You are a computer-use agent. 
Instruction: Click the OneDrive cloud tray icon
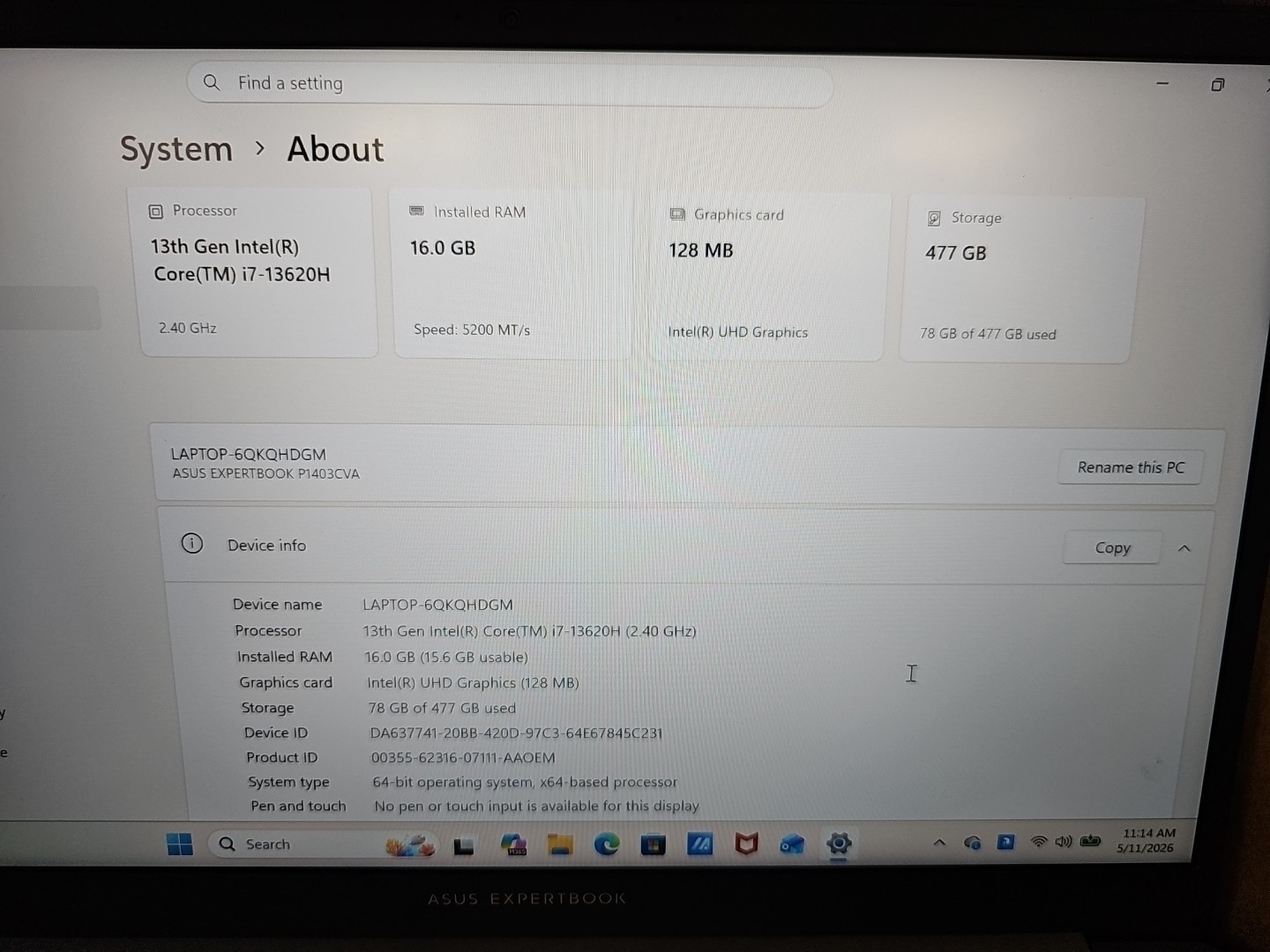(x=972, y=843)
